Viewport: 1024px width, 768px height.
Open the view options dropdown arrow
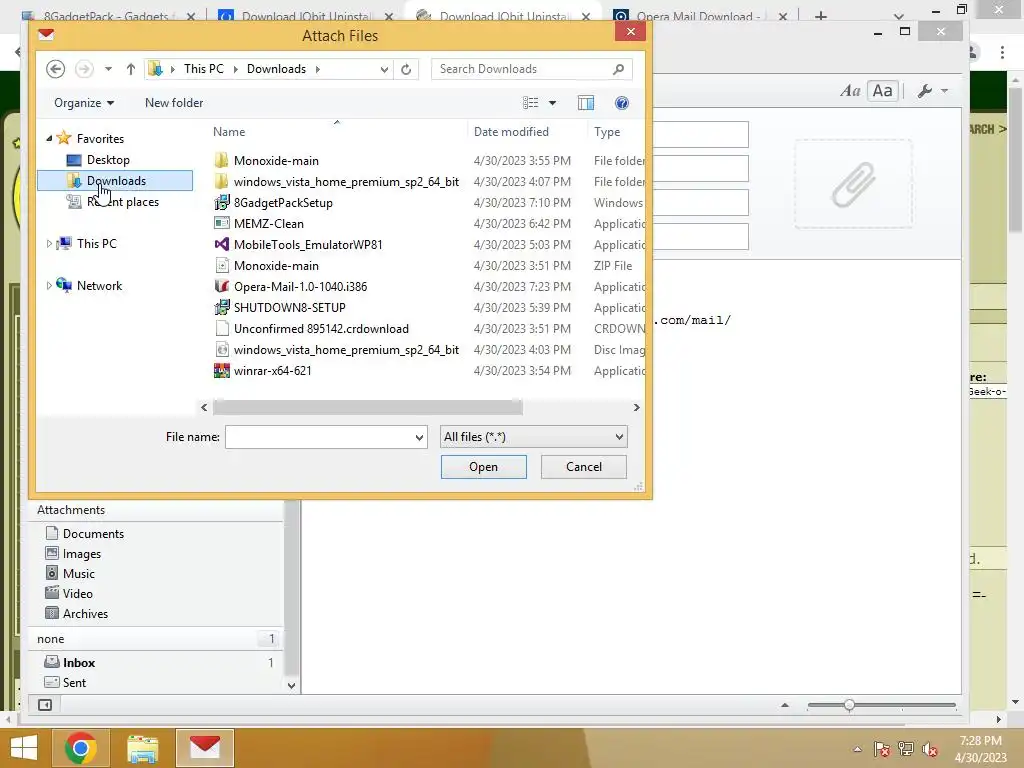(x=552, y=103)
